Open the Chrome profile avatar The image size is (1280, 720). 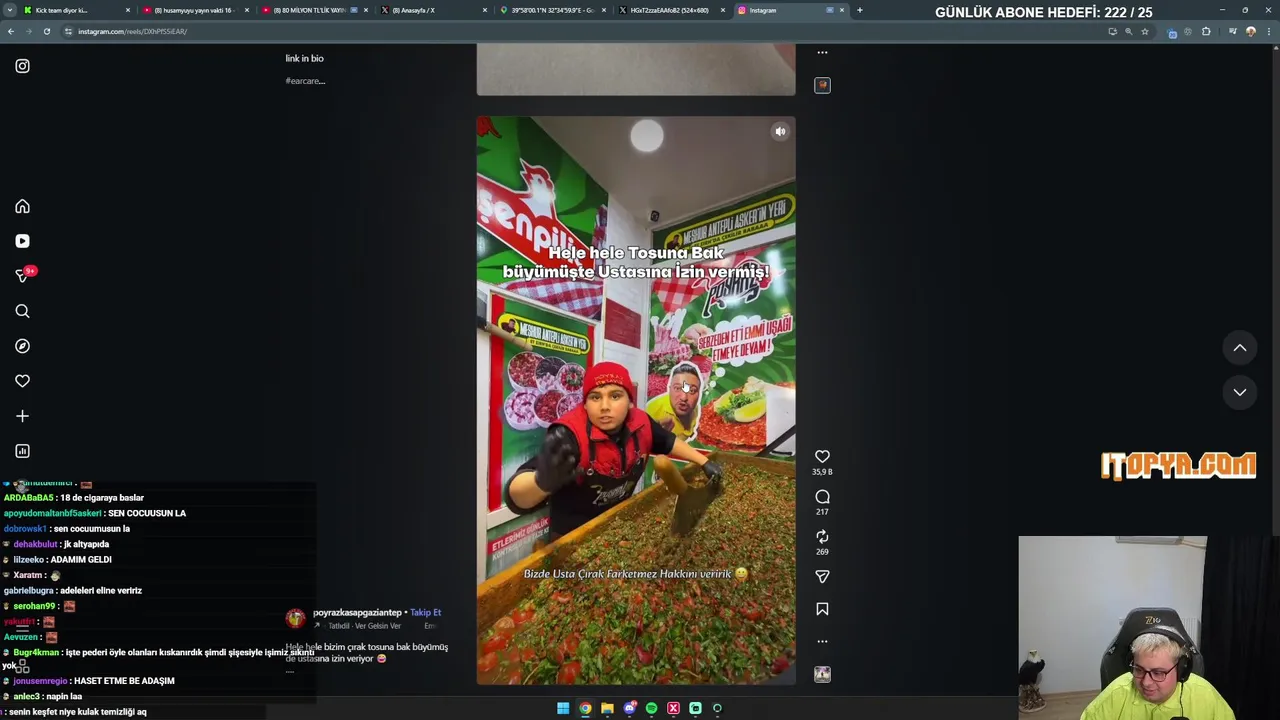pyautogui.click(x=1250, y=31)
